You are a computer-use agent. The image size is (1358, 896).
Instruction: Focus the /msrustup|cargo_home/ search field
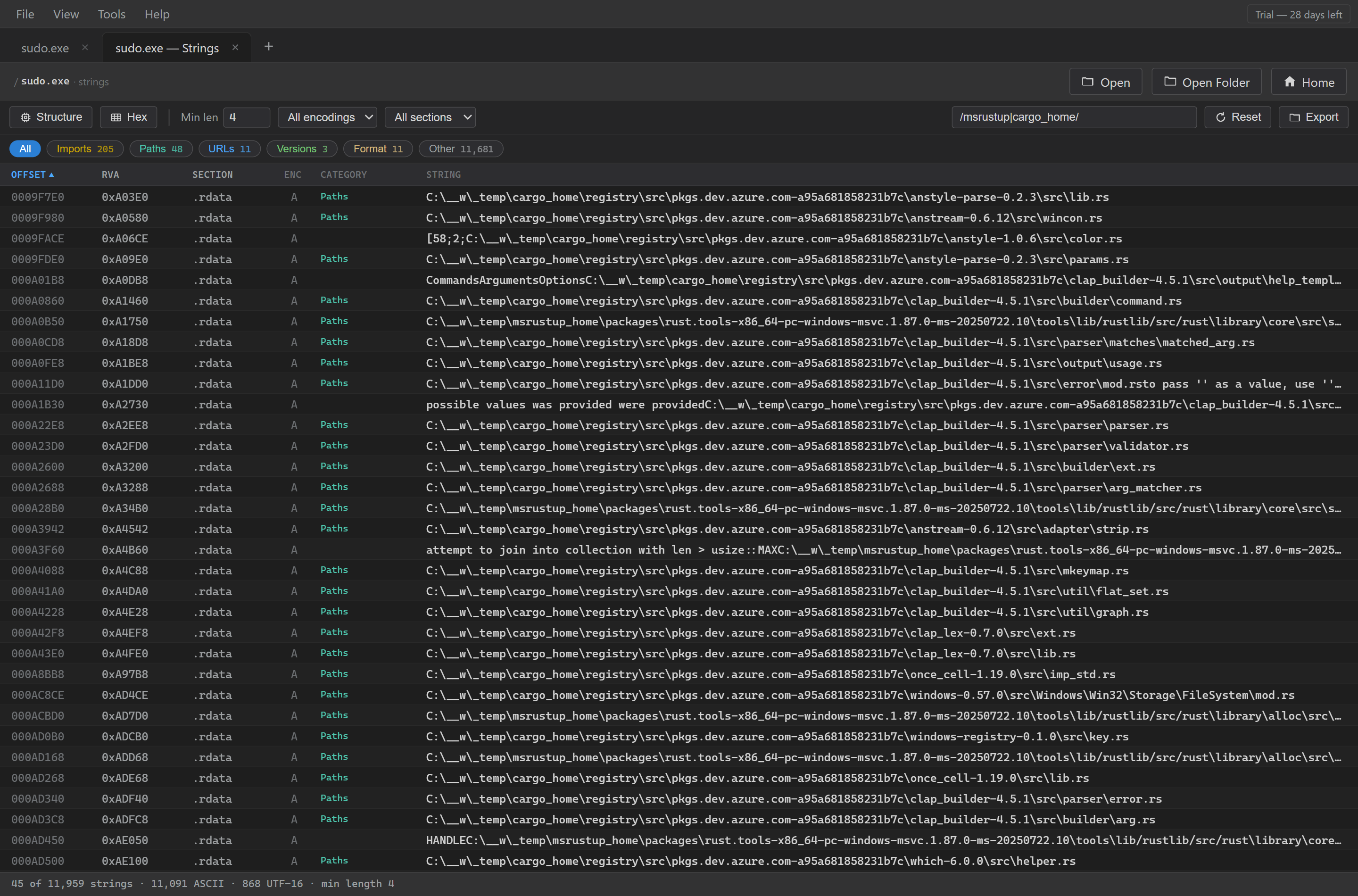[1074, 117]
